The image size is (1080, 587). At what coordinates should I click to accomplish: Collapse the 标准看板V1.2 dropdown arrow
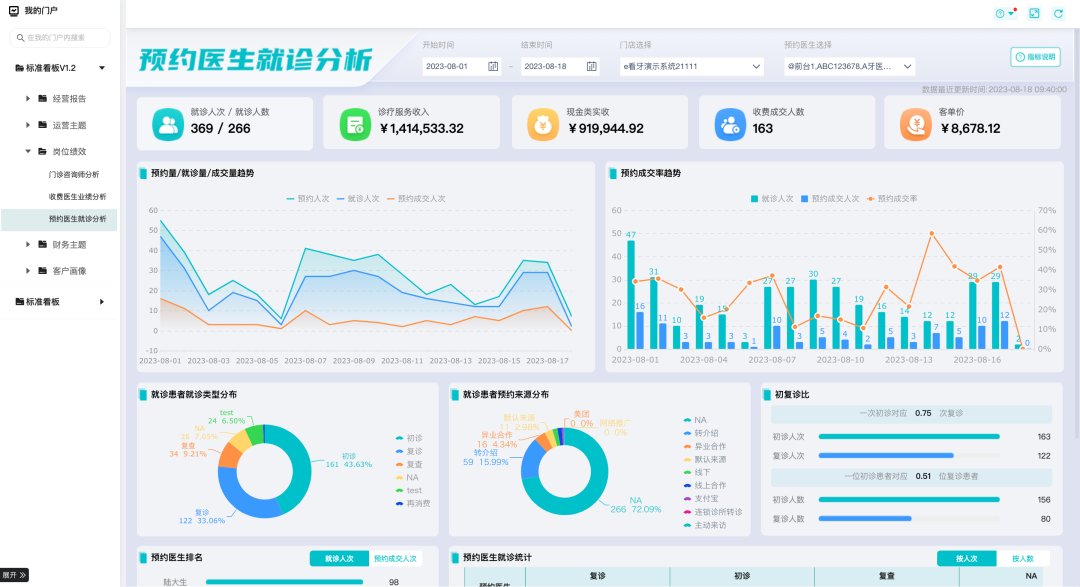coord(102,68)
